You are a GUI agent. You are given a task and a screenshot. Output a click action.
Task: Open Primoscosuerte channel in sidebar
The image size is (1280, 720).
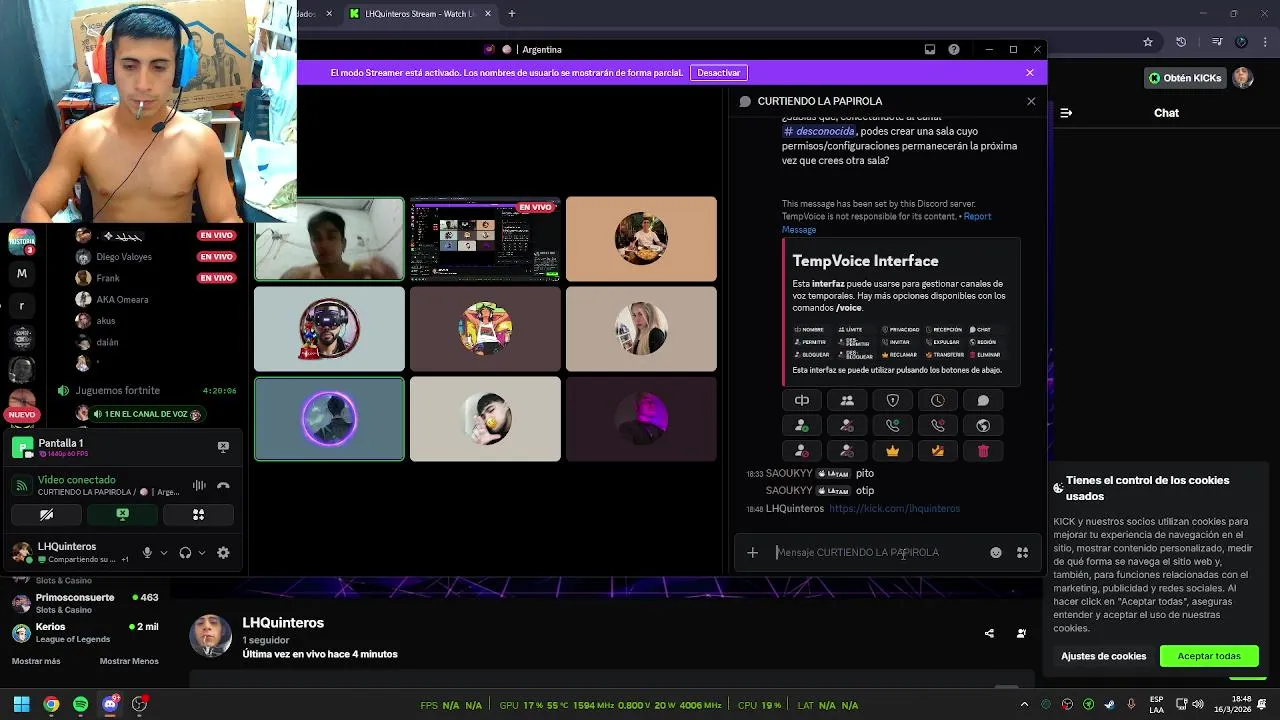(85, 603)
